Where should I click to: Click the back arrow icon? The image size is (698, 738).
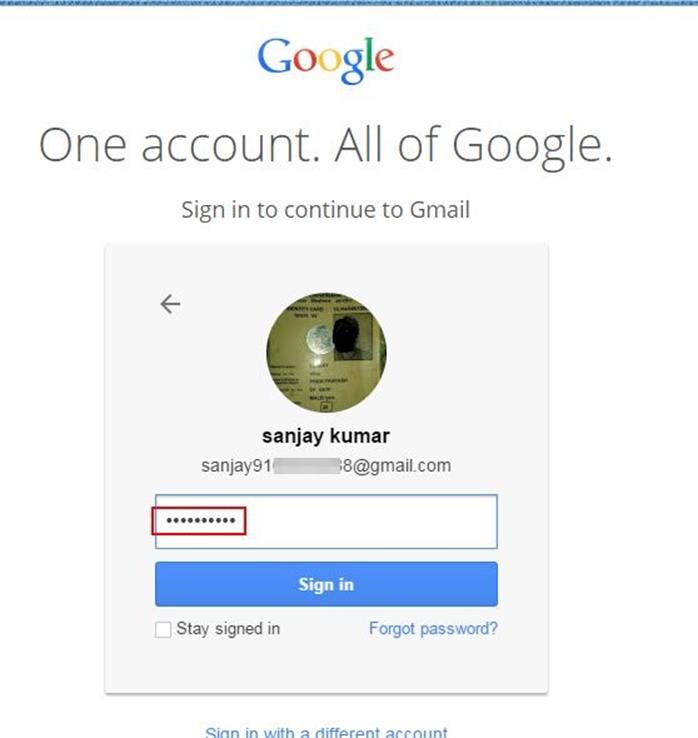(170, 304)
